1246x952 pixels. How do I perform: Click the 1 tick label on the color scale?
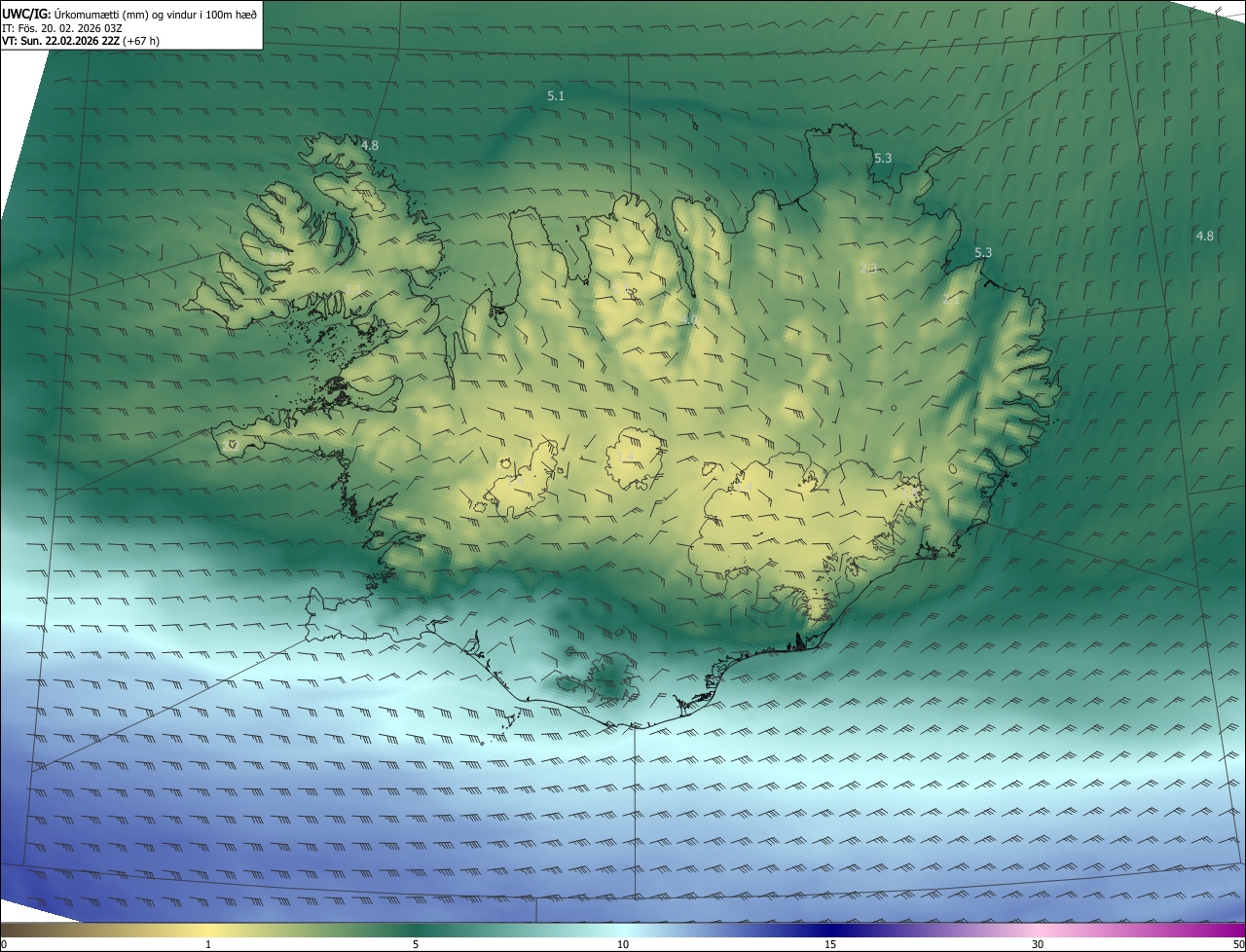(x=208, y=944)
